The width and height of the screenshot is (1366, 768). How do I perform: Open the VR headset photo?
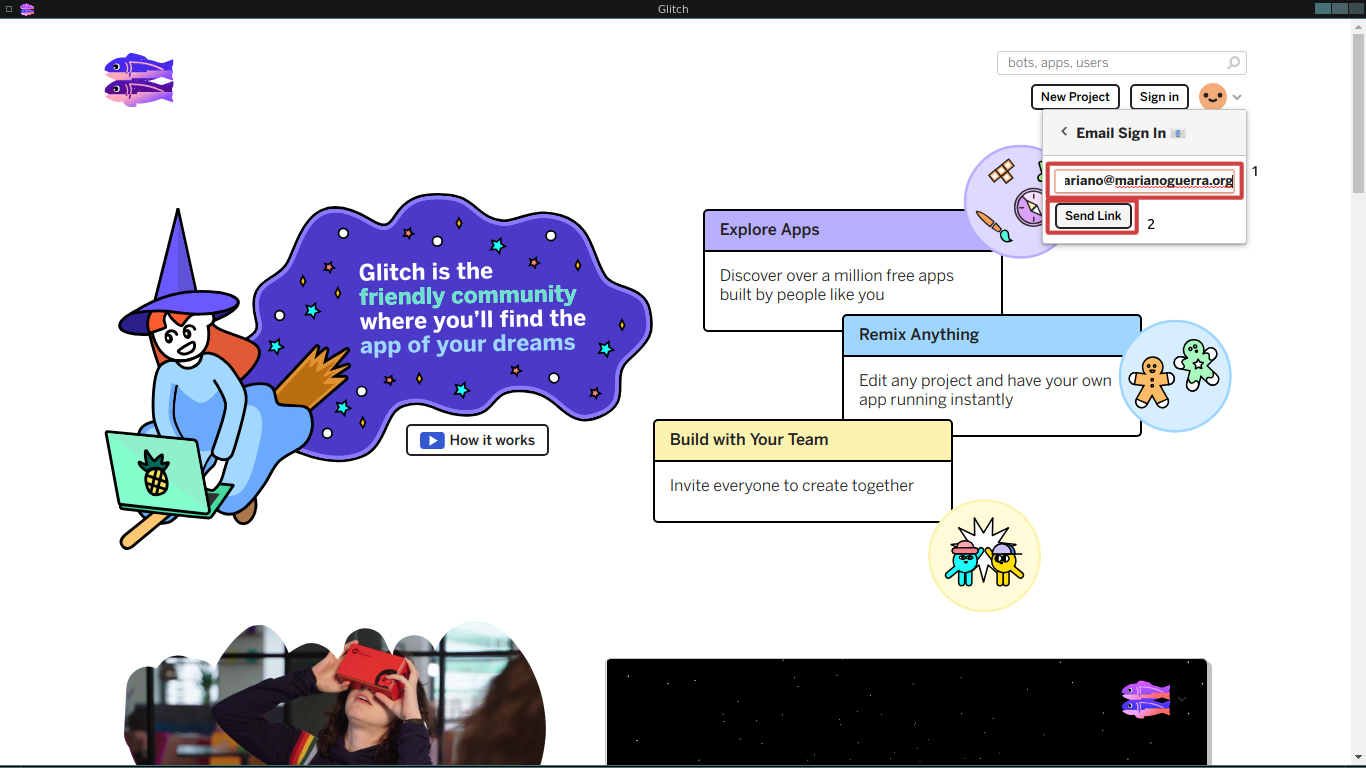click(335, 695)
